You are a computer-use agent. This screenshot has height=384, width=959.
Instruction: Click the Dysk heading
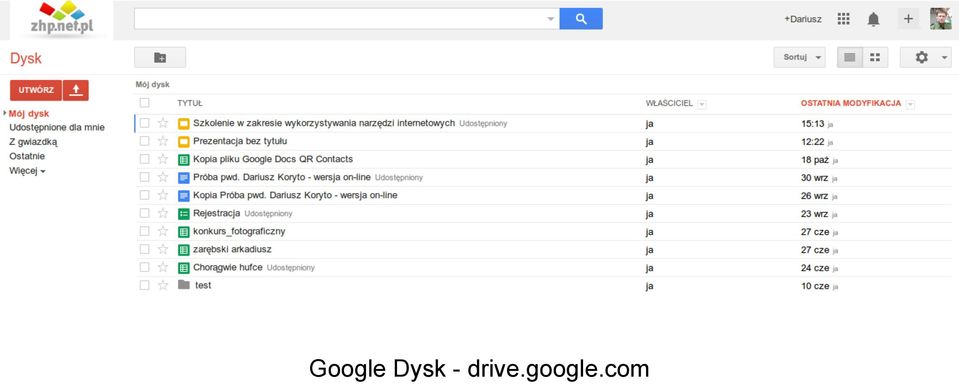pyautogui.click(x=26, y=59)
